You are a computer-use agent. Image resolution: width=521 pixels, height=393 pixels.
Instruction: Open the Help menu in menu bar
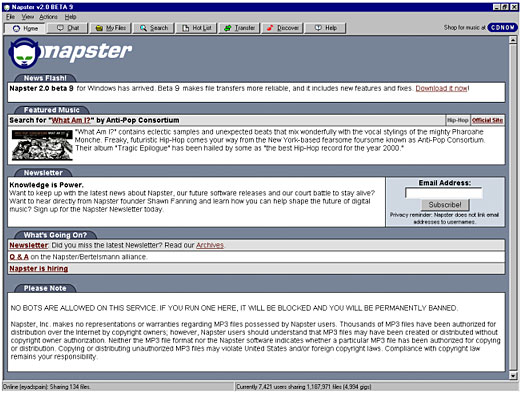click(x=70, y=17)
